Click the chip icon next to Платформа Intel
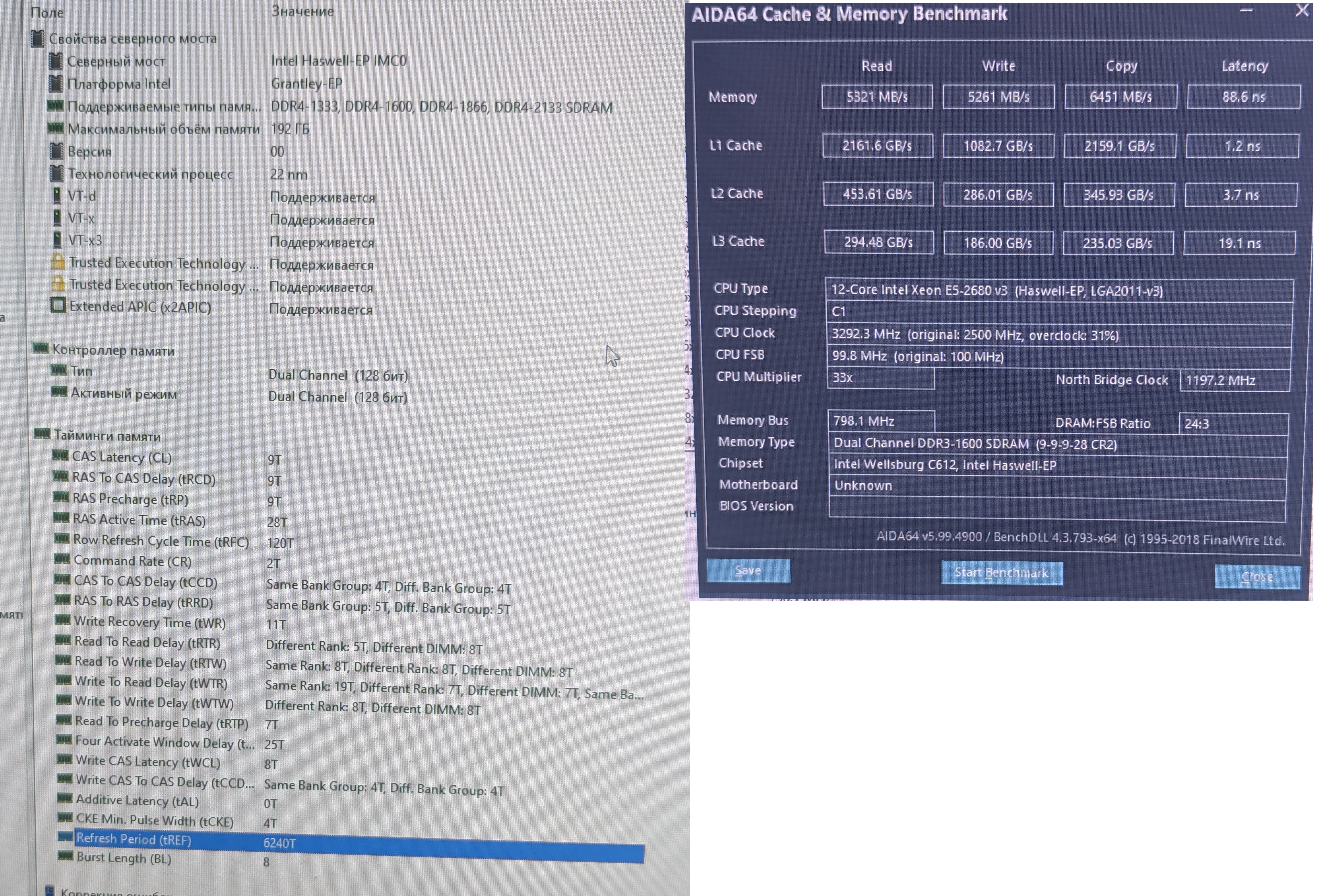The image size is (1317, 896). tap(56, 84)
